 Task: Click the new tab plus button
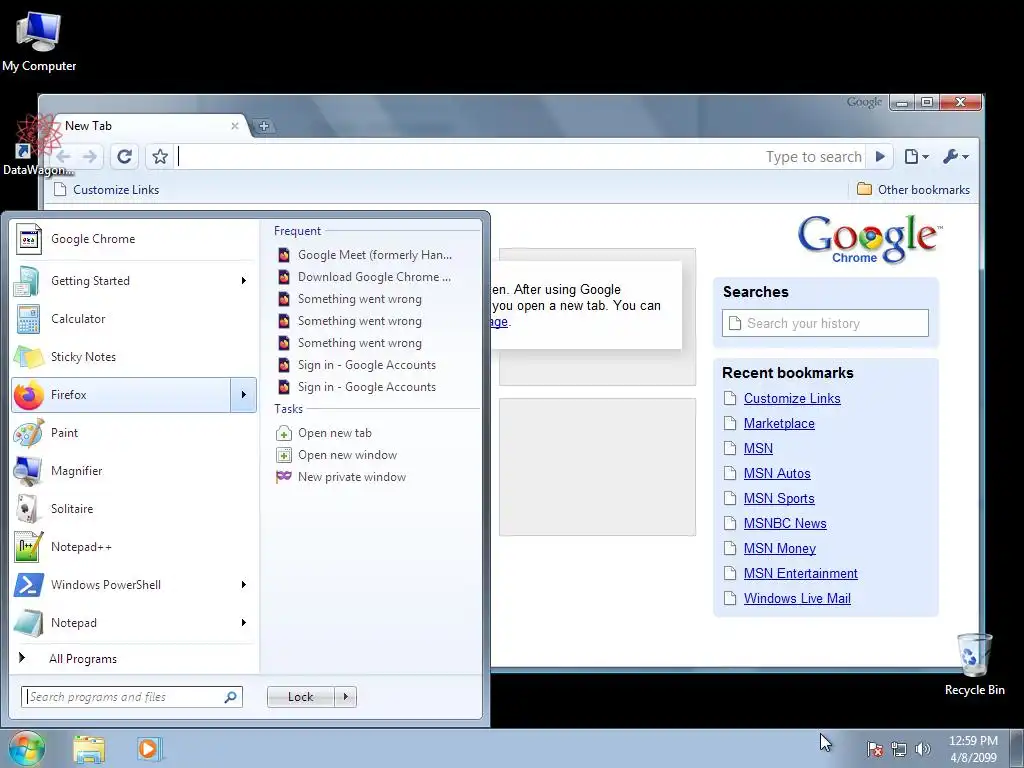tap(264, 126)
